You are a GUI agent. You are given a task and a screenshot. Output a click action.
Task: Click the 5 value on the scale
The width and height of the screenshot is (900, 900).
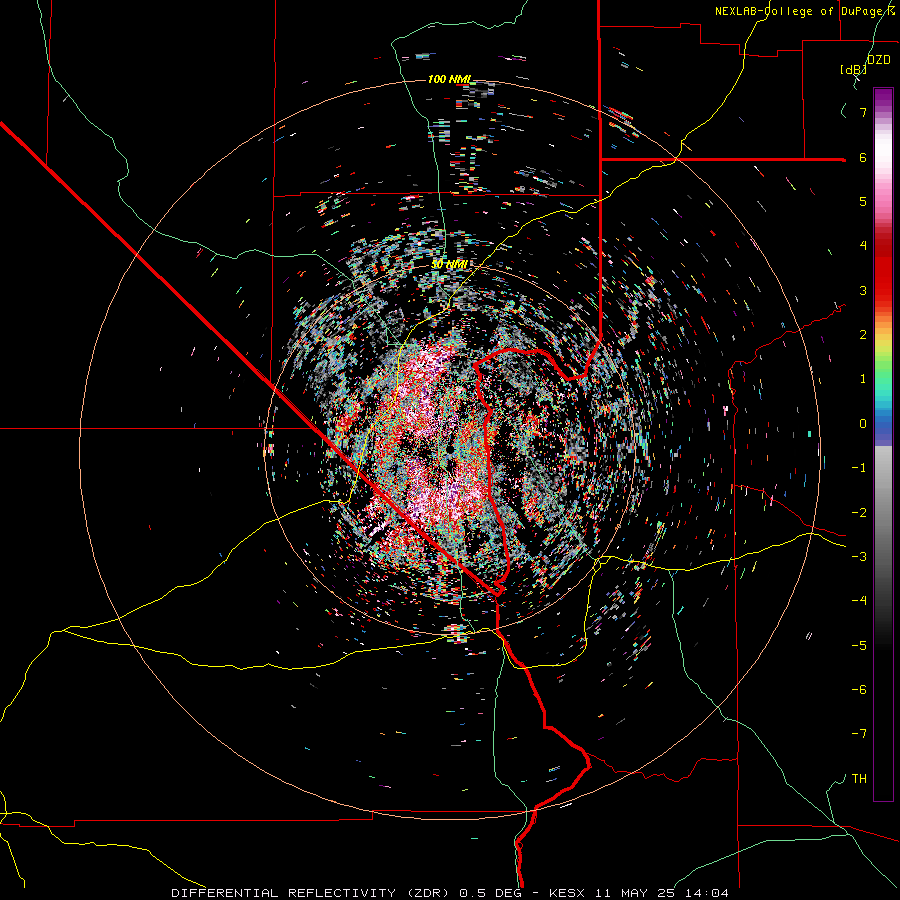coord(863,201)
